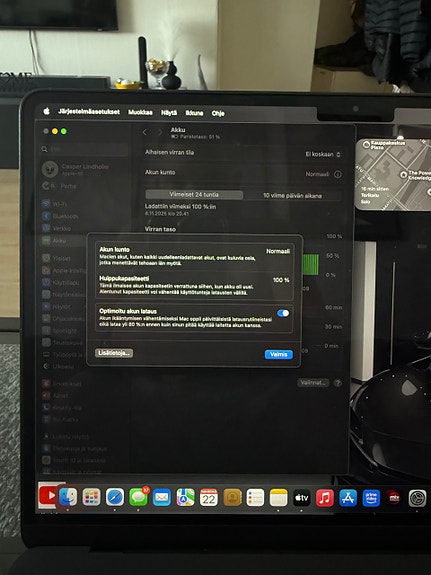
Task: Open Maps app from dock
Action: [x=186, y=497]
